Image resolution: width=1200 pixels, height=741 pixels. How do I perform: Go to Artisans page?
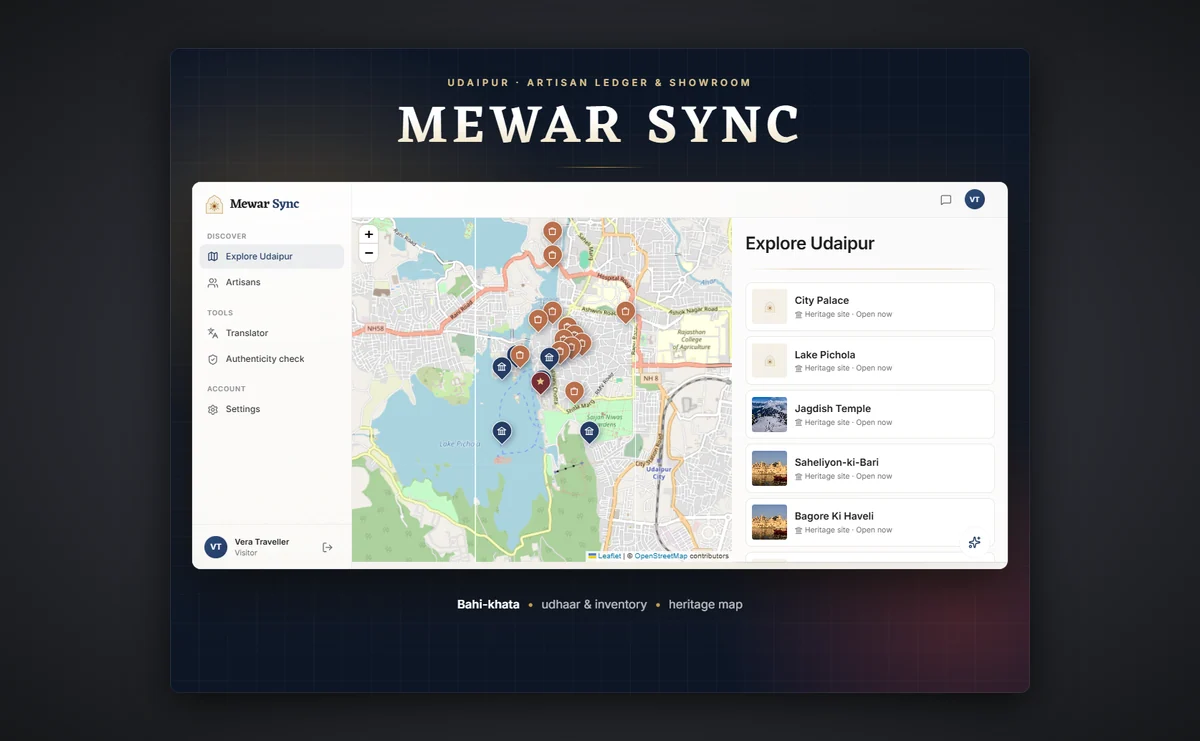(x=272, y=282)
